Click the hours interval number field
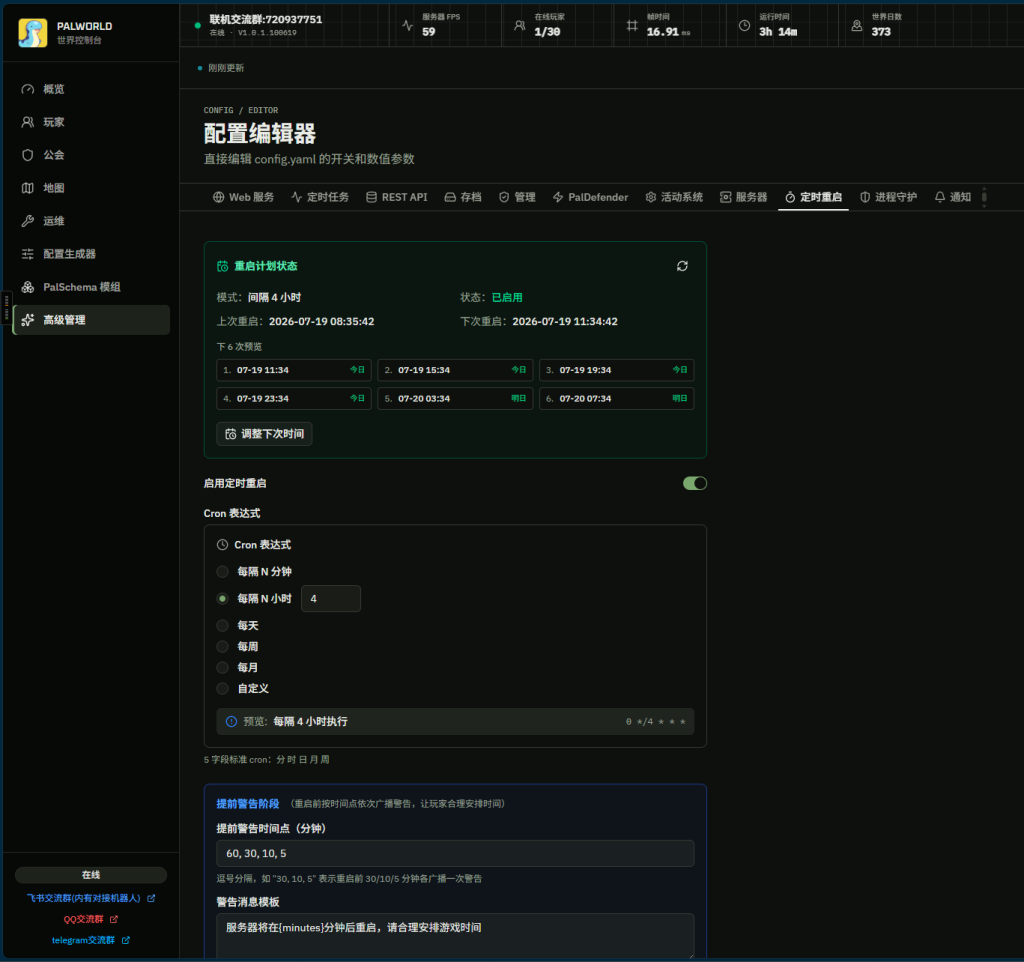This screenshot has width=1024, height=962. 330,598
